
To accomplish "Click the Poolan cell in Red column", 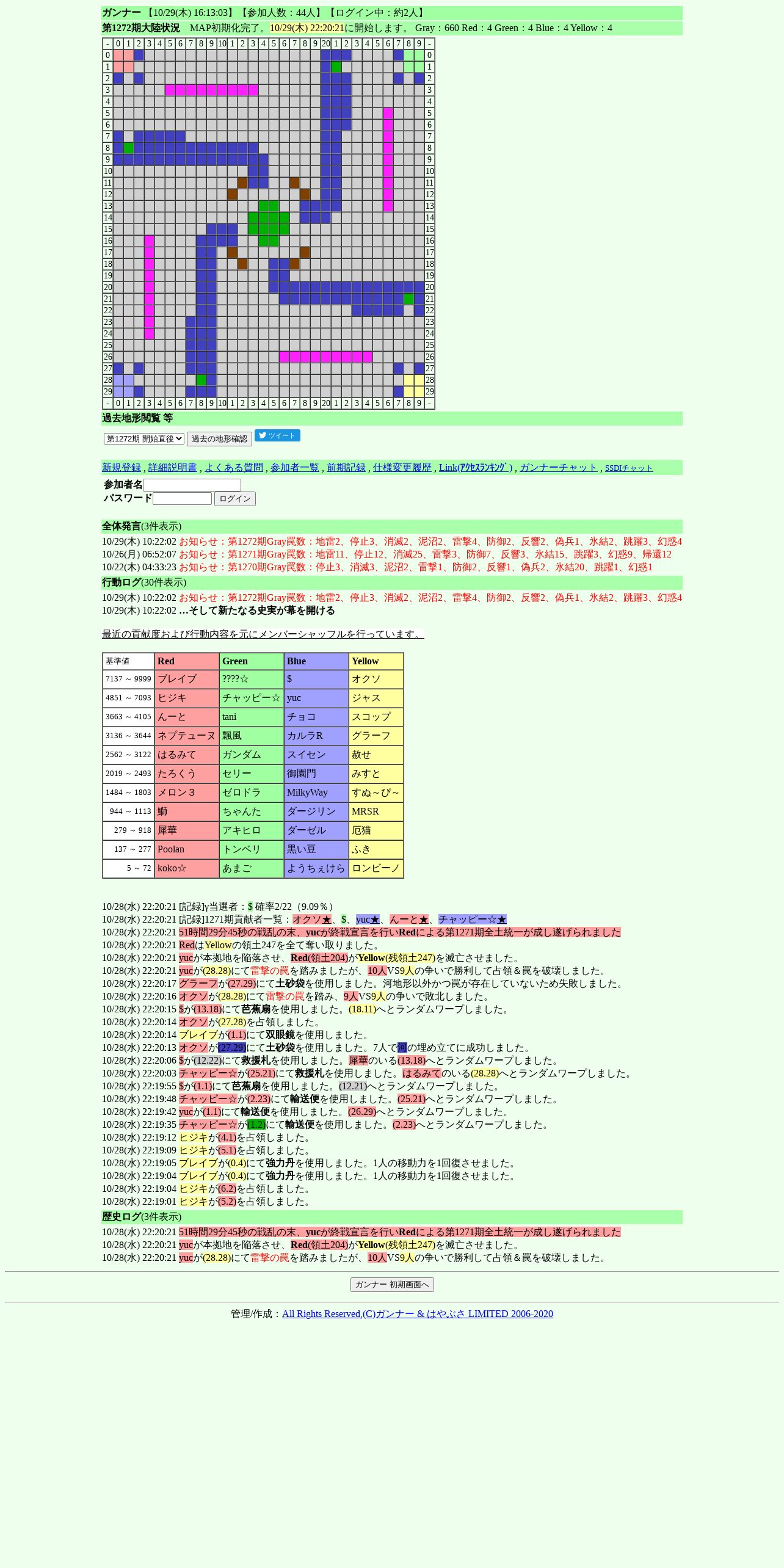I will click(187, 849).
